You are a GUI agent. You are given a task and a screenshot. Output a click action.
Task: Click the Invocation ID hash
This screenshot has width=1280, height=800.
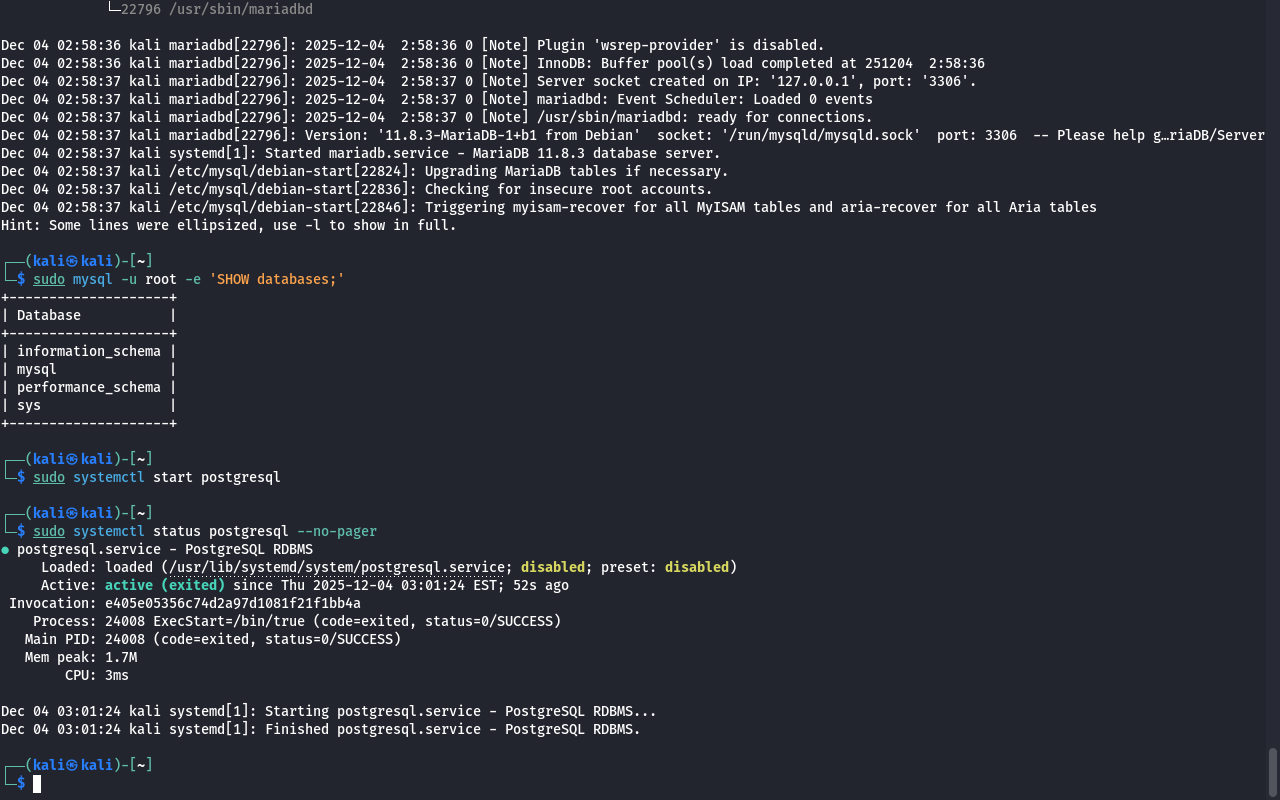pyautogui.click(x=233, y=603)
